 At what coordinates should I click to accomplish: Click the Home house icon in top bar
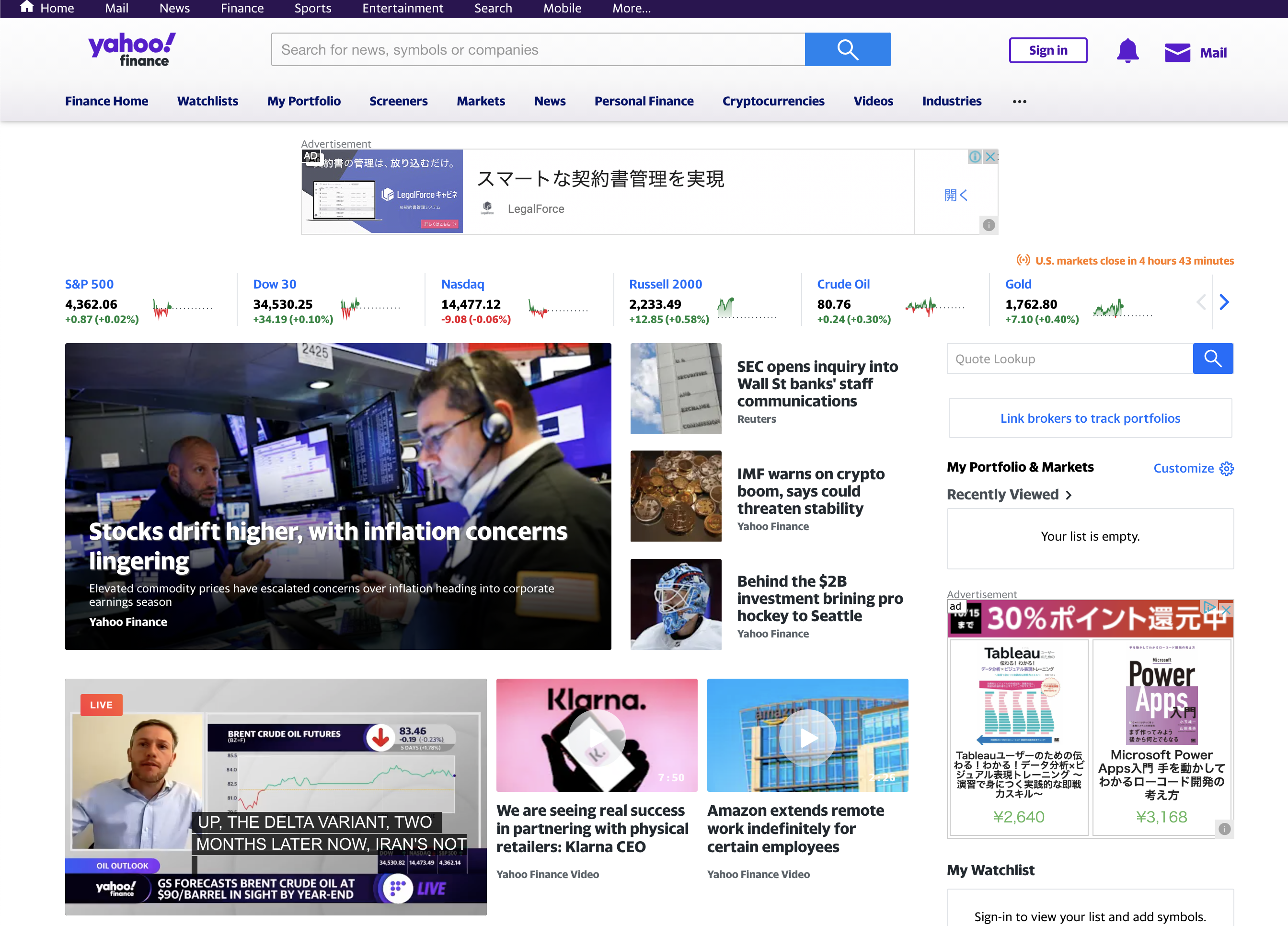26,7
